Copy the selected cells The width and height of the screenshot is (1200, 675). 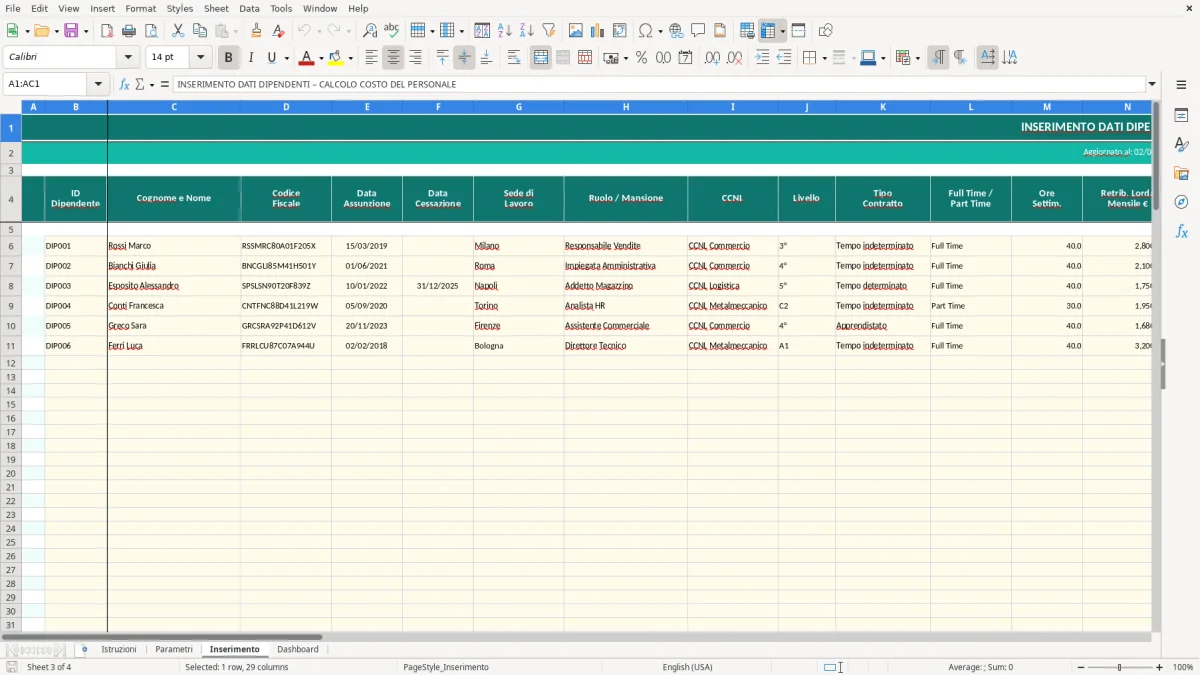click(x=199, y=31)
